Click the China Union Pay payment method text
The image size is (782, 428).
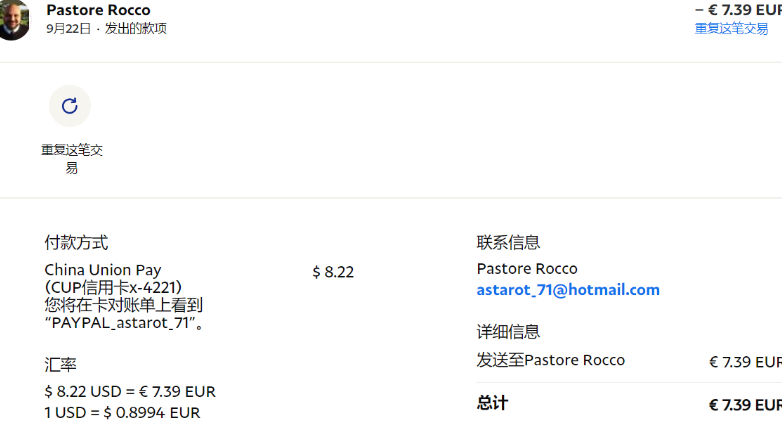[103, 270]
